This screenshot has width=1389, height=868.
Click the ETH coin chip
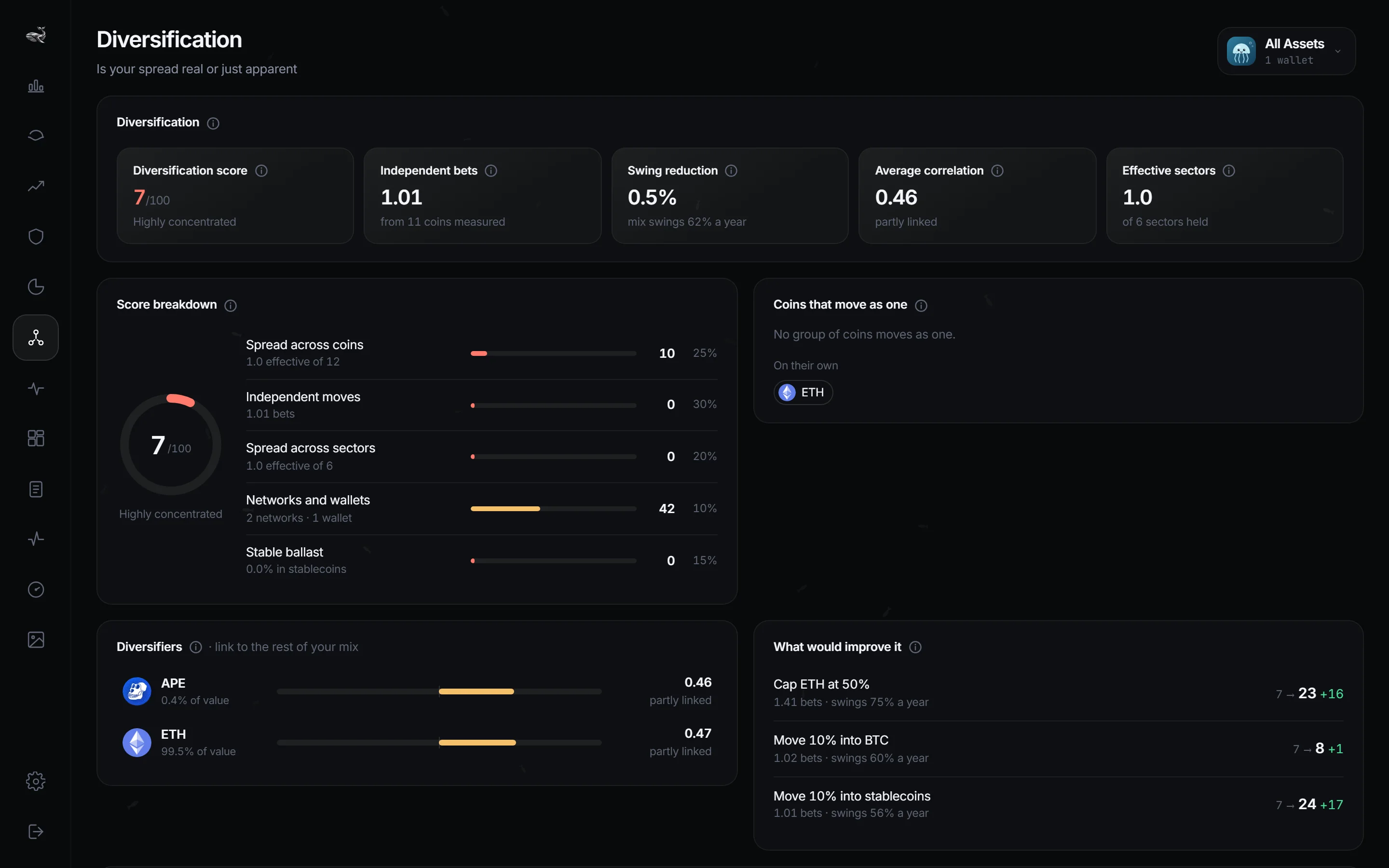click(803, 393)
